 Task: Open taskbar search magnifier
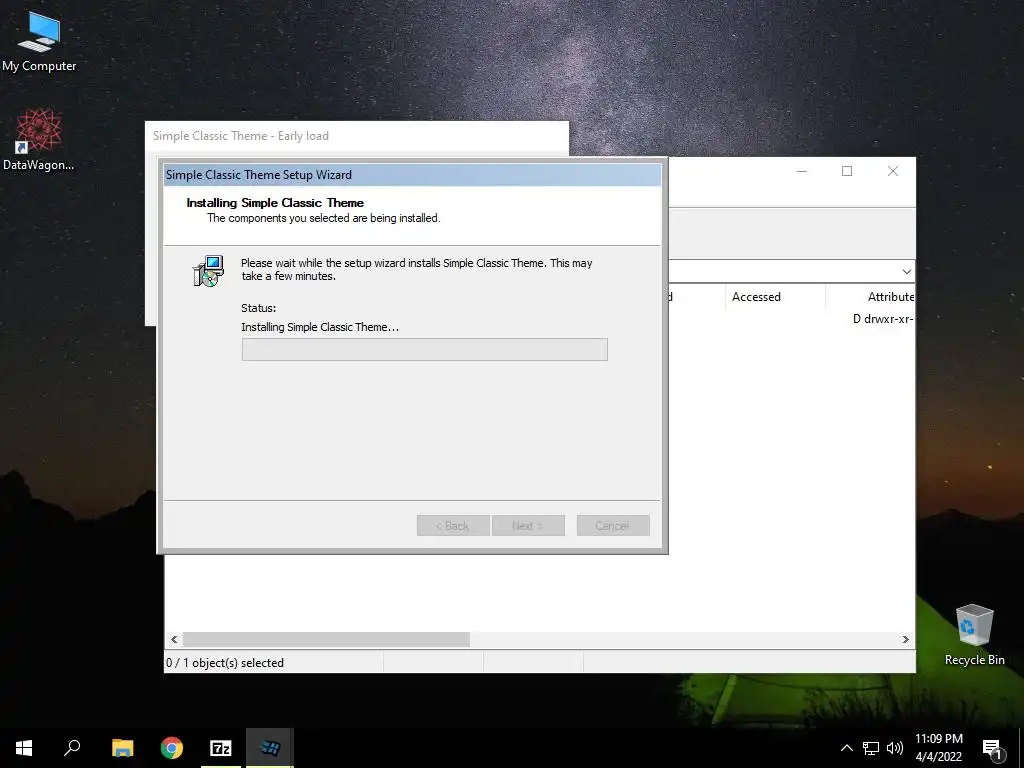click(x=72, y=748)
